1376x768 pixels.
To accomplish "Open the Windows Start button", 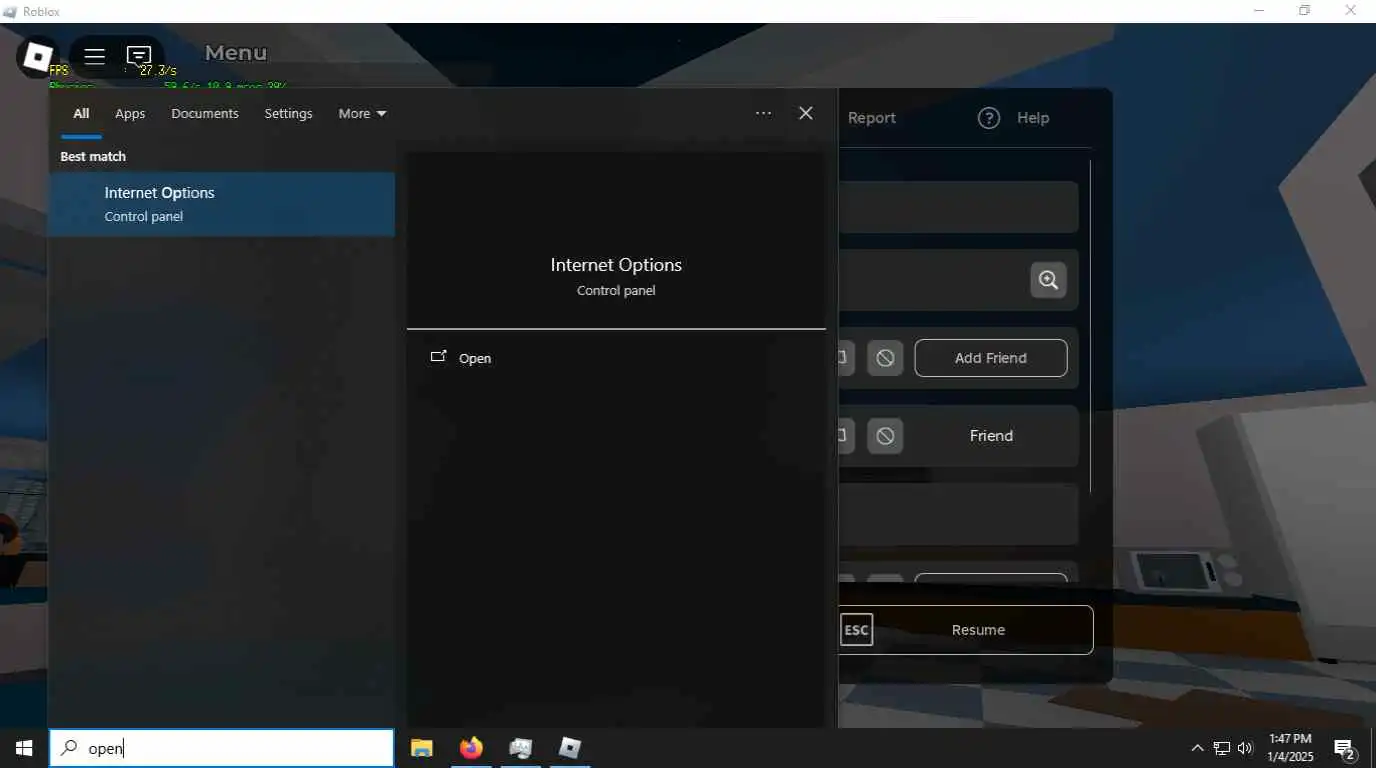I will coord(24,748).
